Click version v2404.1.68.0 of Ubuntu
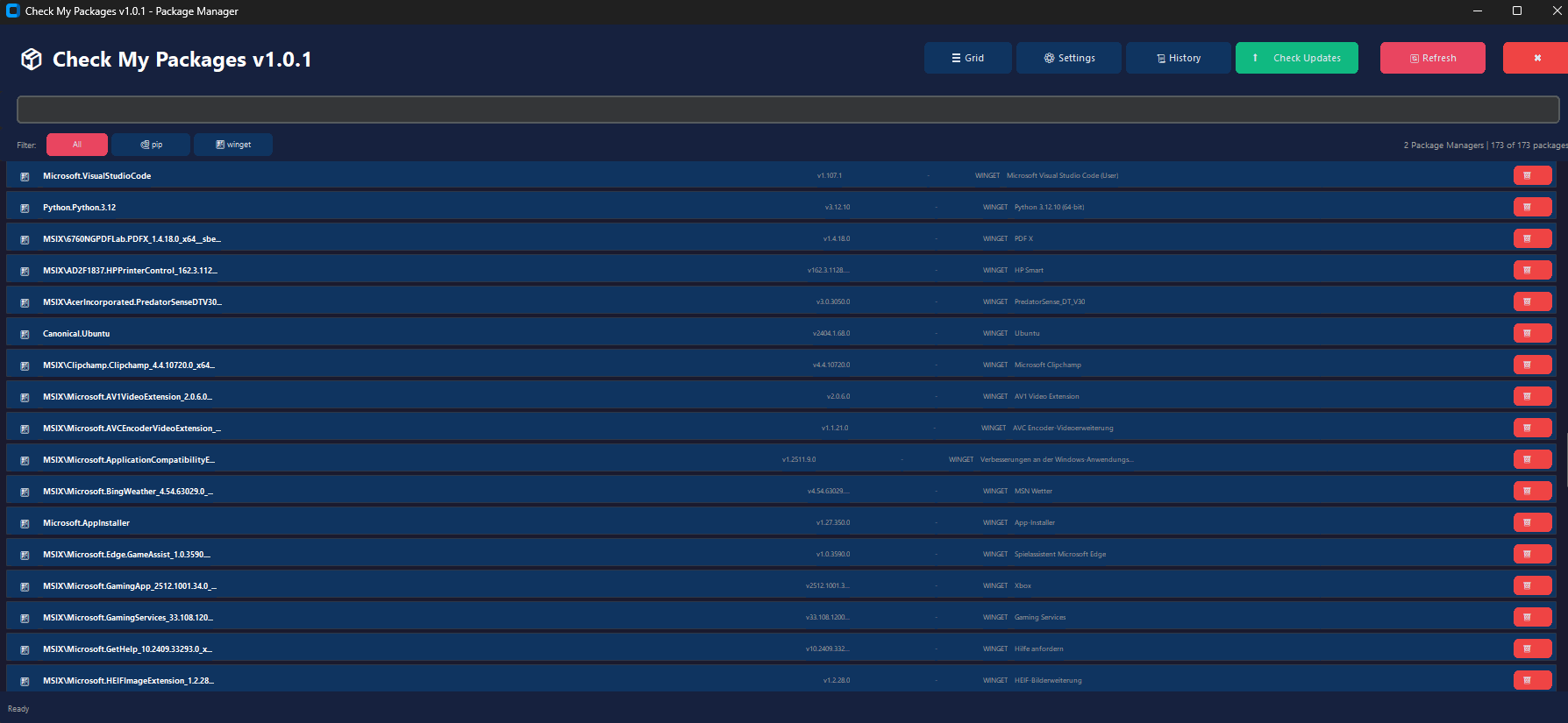Viewport: 1568px width, 723px height. (x=831, y=334)
